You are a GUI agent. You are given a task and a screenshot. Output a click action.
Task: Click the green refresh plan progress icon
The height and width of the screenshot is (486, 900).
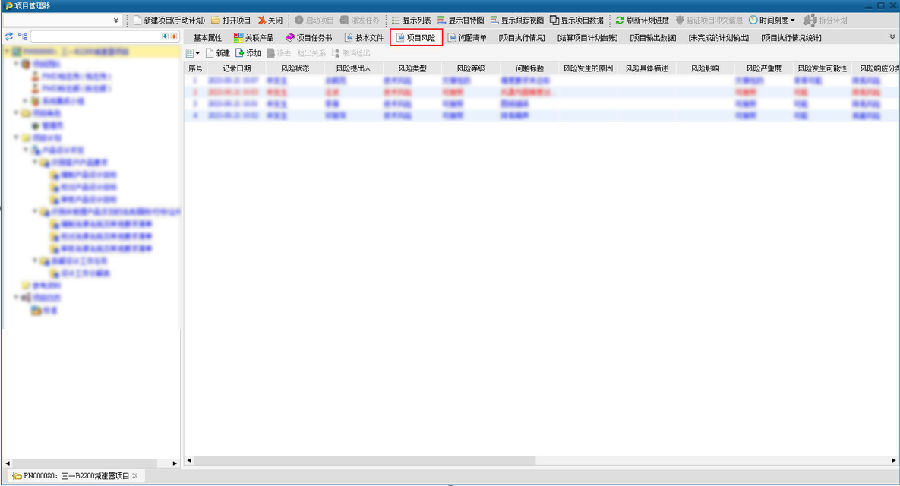pyautogui.click(x=619, y=20)
